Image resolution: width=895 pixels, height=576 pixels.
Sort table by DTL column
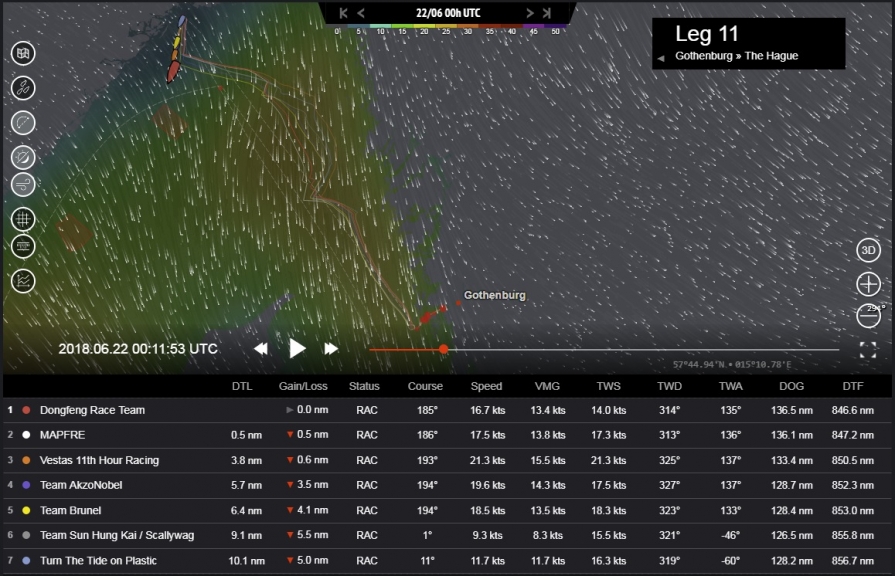(x=242, y=386)
